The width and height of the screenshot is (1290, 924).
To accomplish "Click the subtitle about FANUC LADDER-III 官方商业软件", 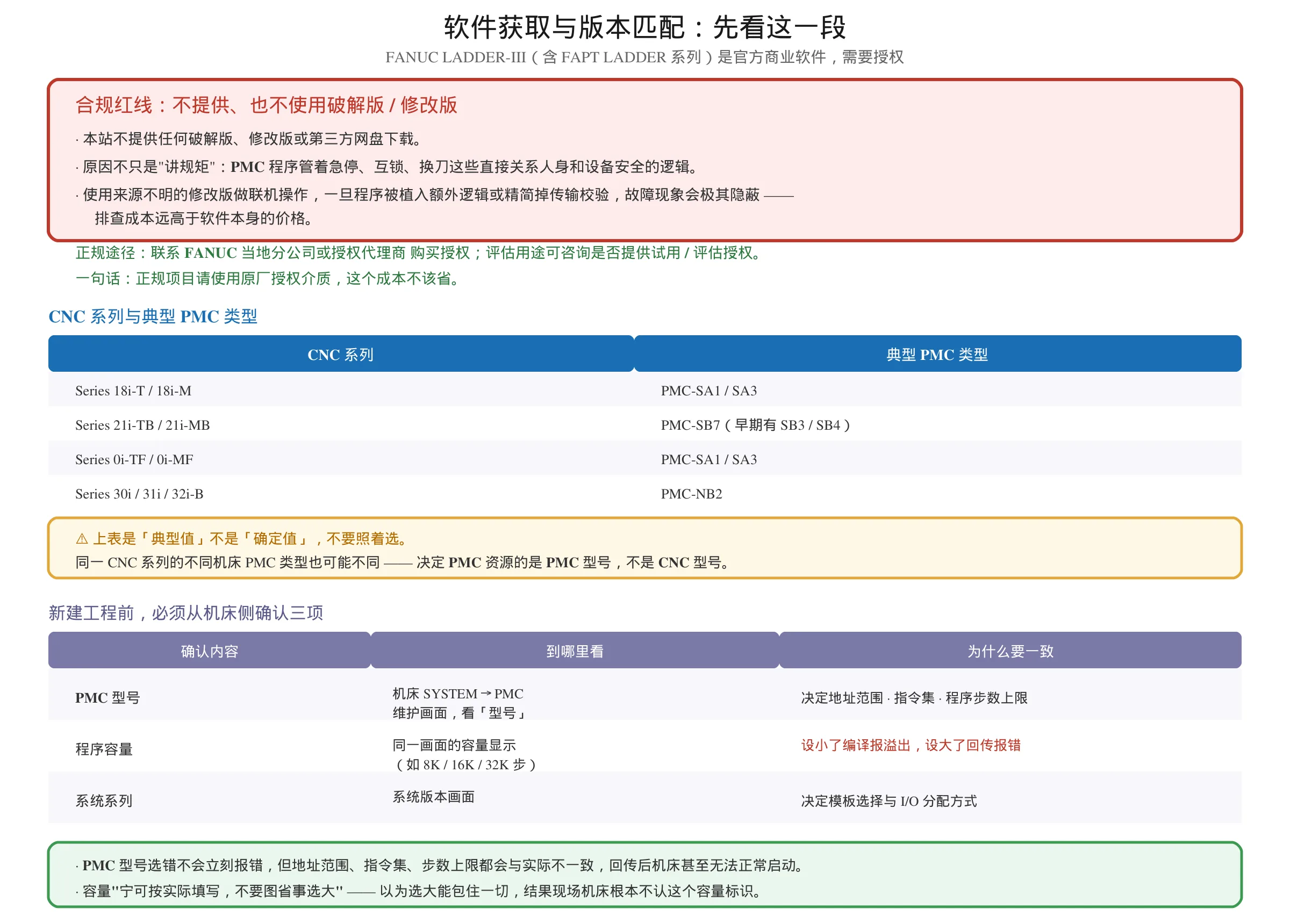I will pyautogui.click(x=644, y=57).
